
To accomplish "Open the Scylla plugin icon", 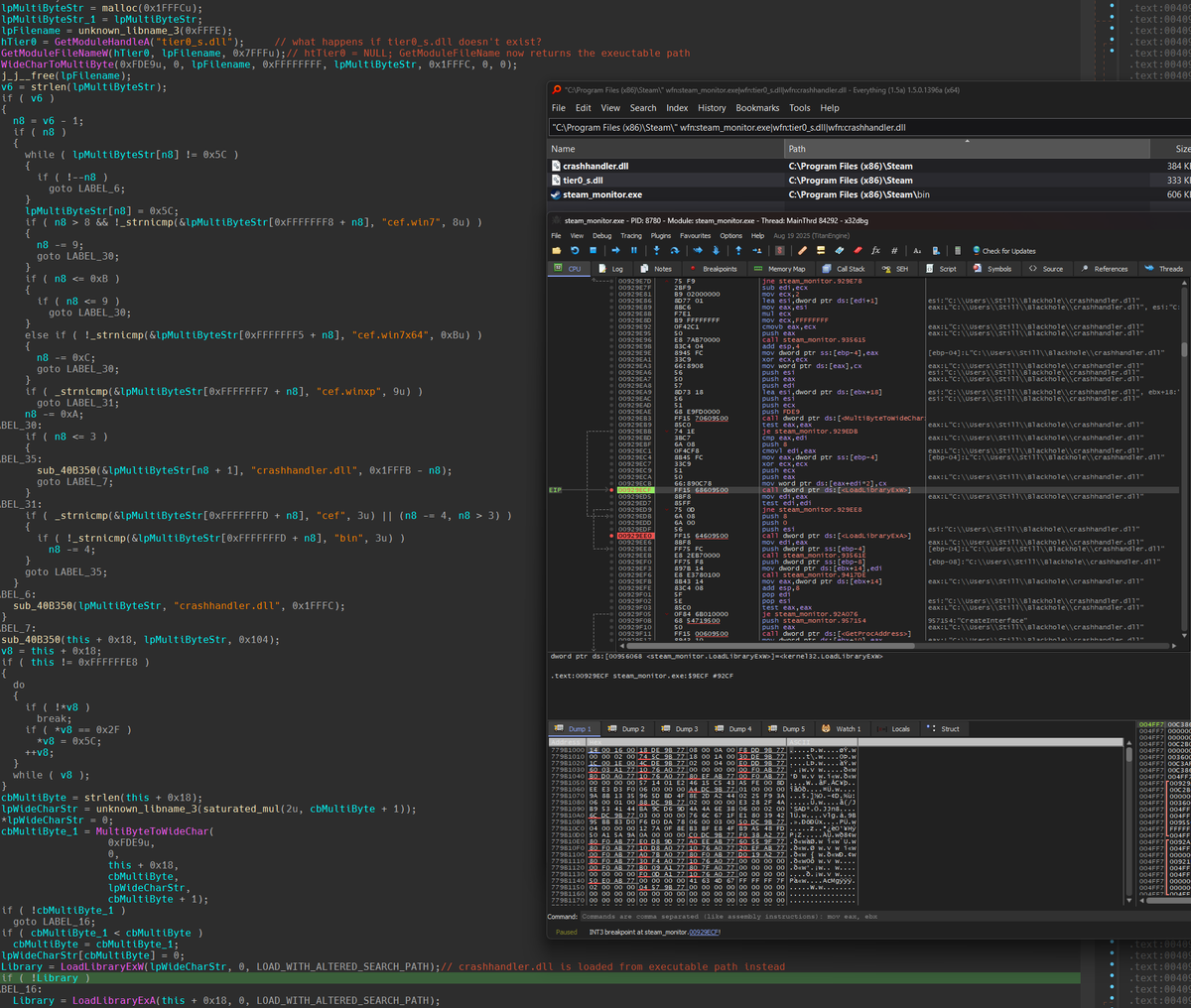I will (x=780, y=250).
